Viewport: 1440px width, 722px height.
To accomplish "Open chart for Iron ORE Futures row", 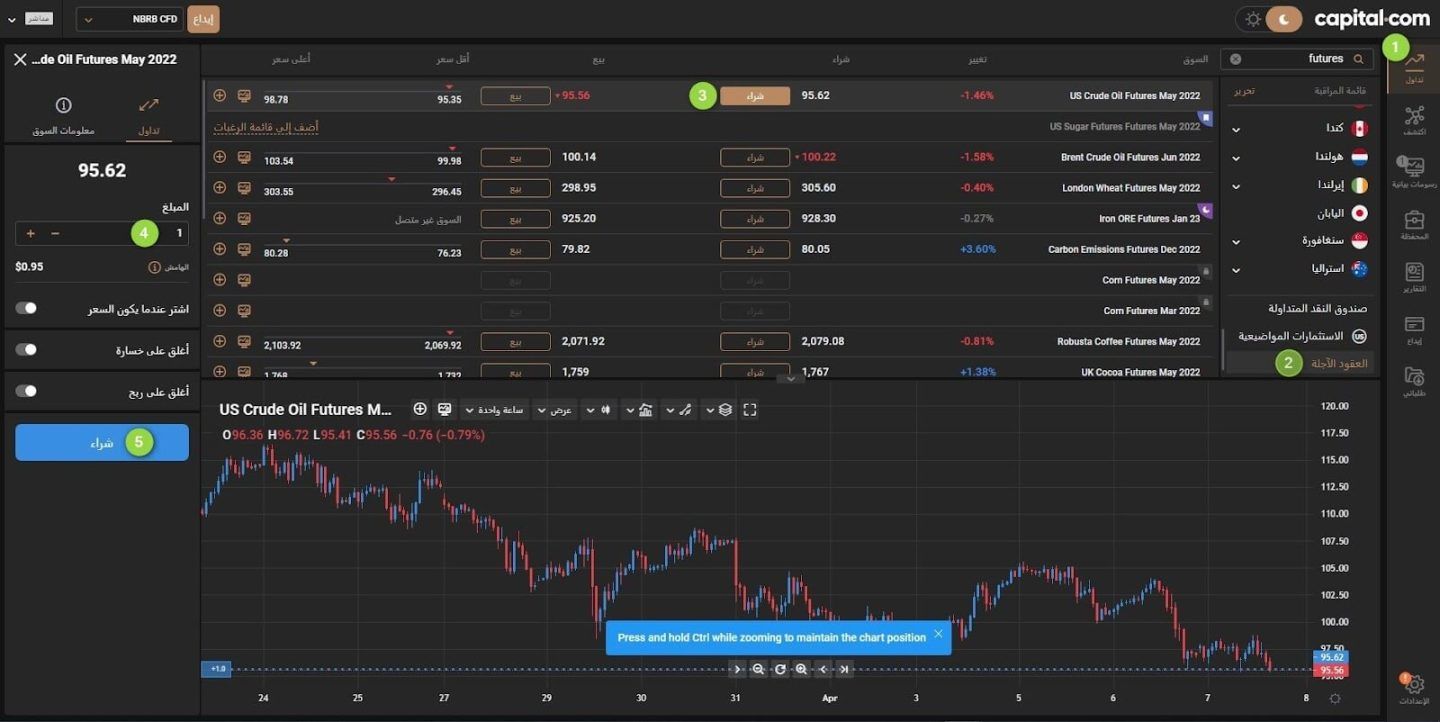I will [x=243, y=218].
